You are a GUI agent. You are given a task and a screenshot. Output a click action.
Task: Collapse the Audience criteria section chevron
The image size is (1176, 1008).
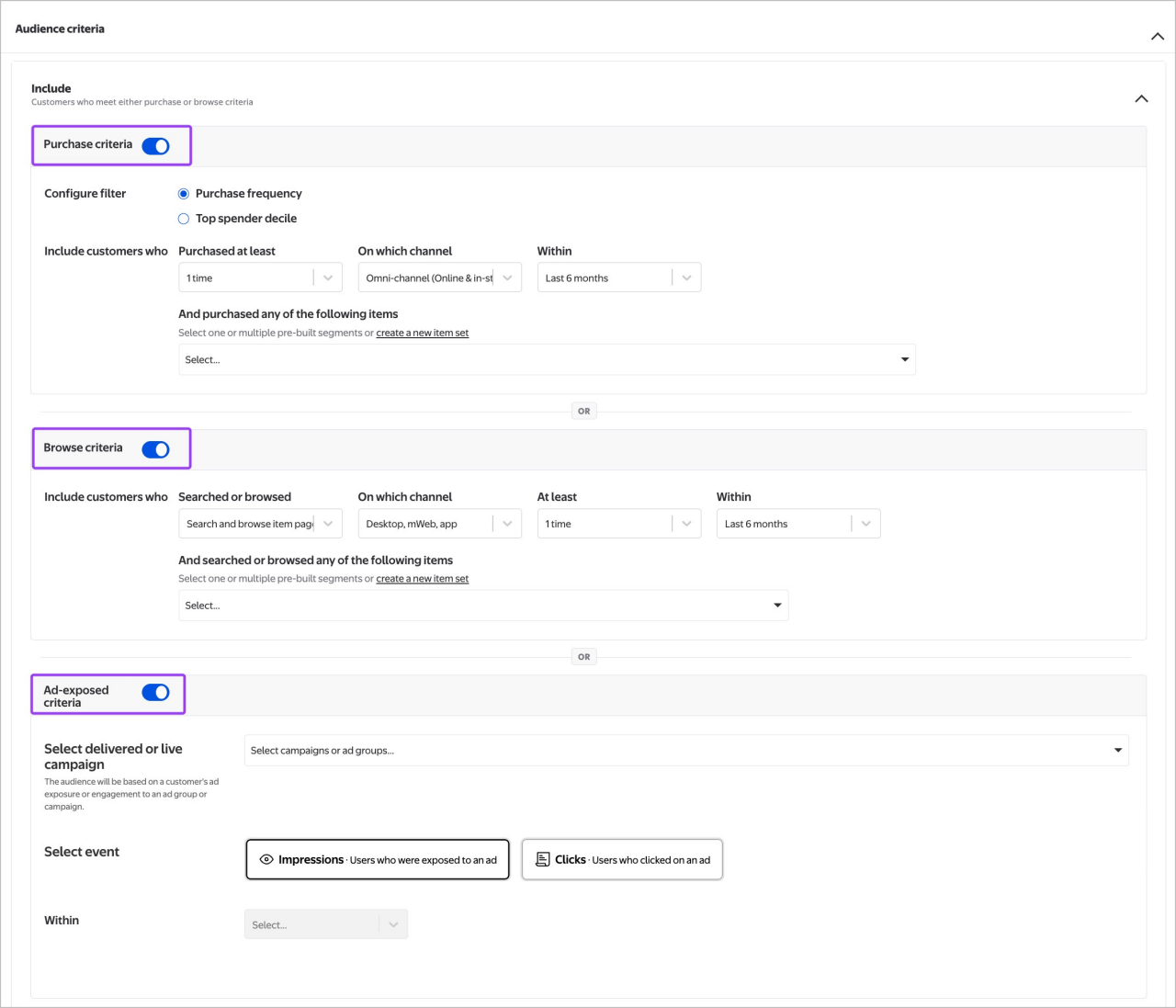click(1157, 37)
